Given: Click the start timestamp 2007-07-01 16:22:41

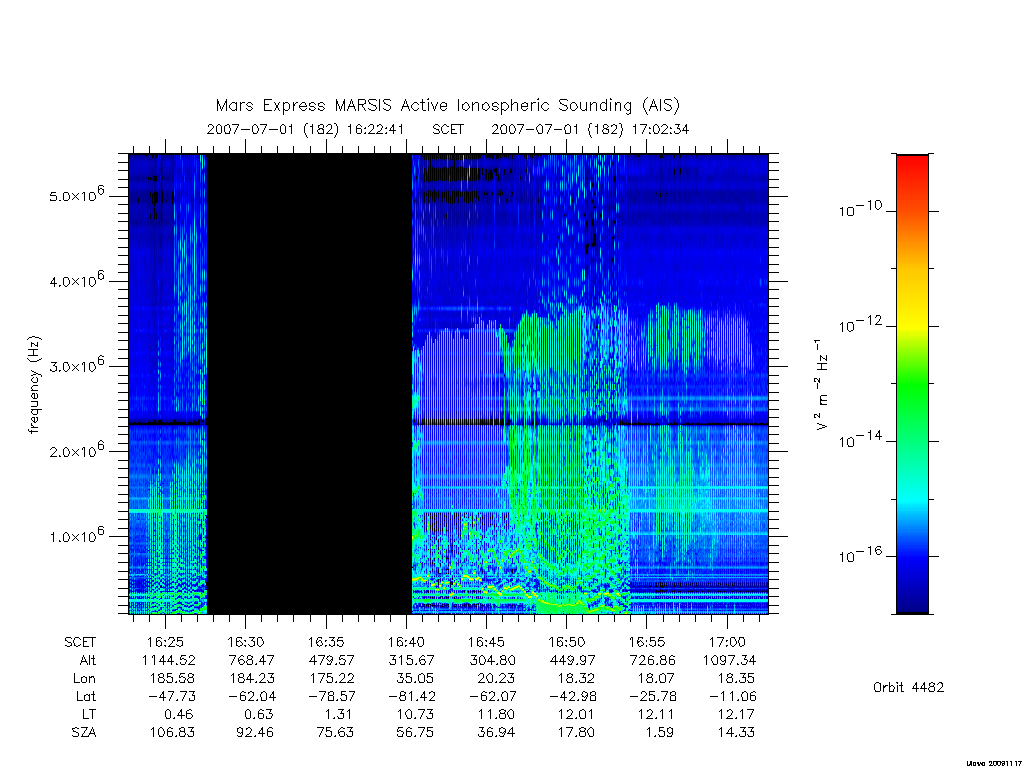Looking at the screenshot, I should coord(306,129).
